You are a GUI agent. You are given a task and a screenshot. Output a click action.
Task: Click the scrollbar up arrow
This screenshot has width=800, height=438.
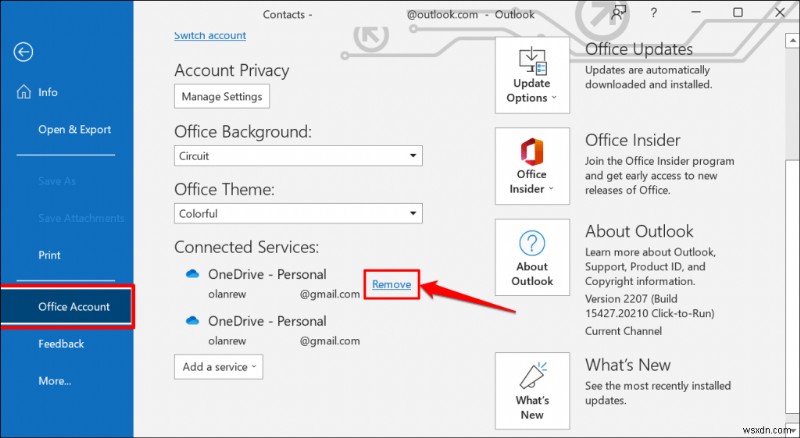792,40
